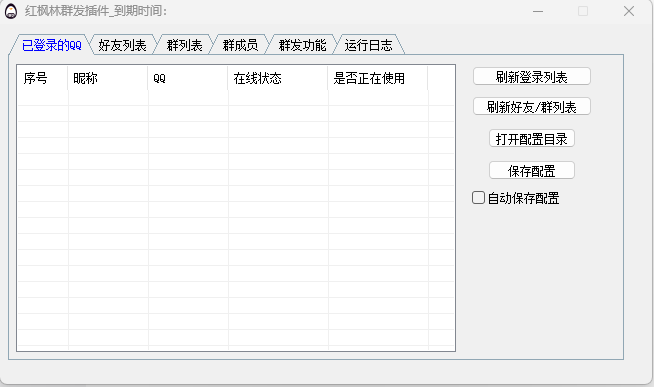Screen dimensions: 654x387
Task: Click 刷新好友/群列表 button
Action: tap(532, 107)
